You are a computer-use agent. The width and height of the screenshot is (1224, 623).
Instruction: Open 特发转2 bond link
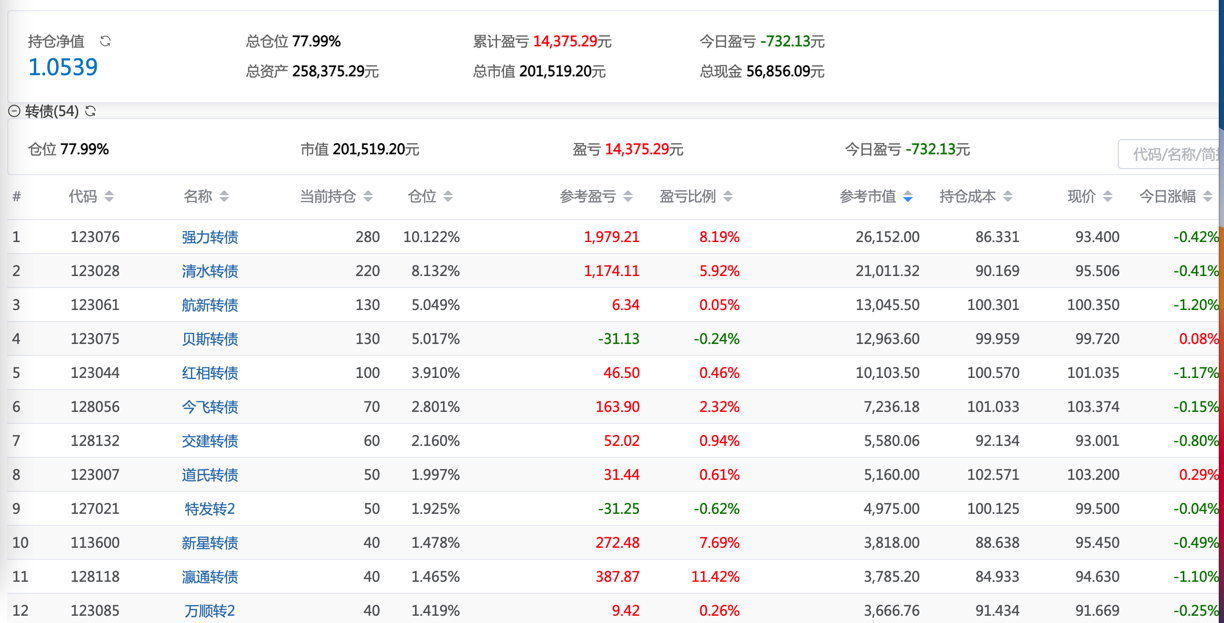(x=210, y=509)
